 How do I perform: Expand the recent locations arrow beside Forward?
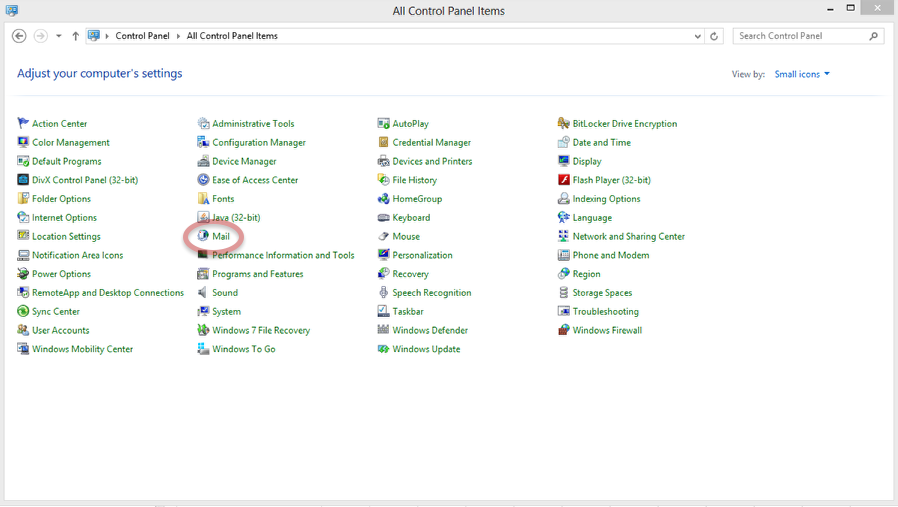point(59,36)
